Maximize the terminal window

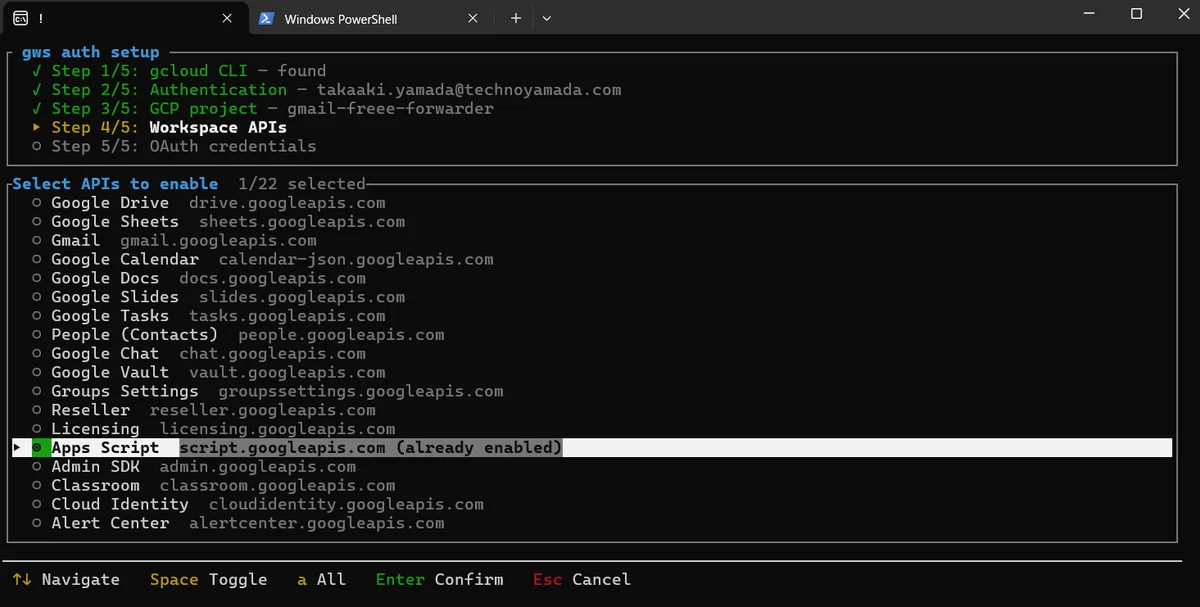tap(1136, 14)
